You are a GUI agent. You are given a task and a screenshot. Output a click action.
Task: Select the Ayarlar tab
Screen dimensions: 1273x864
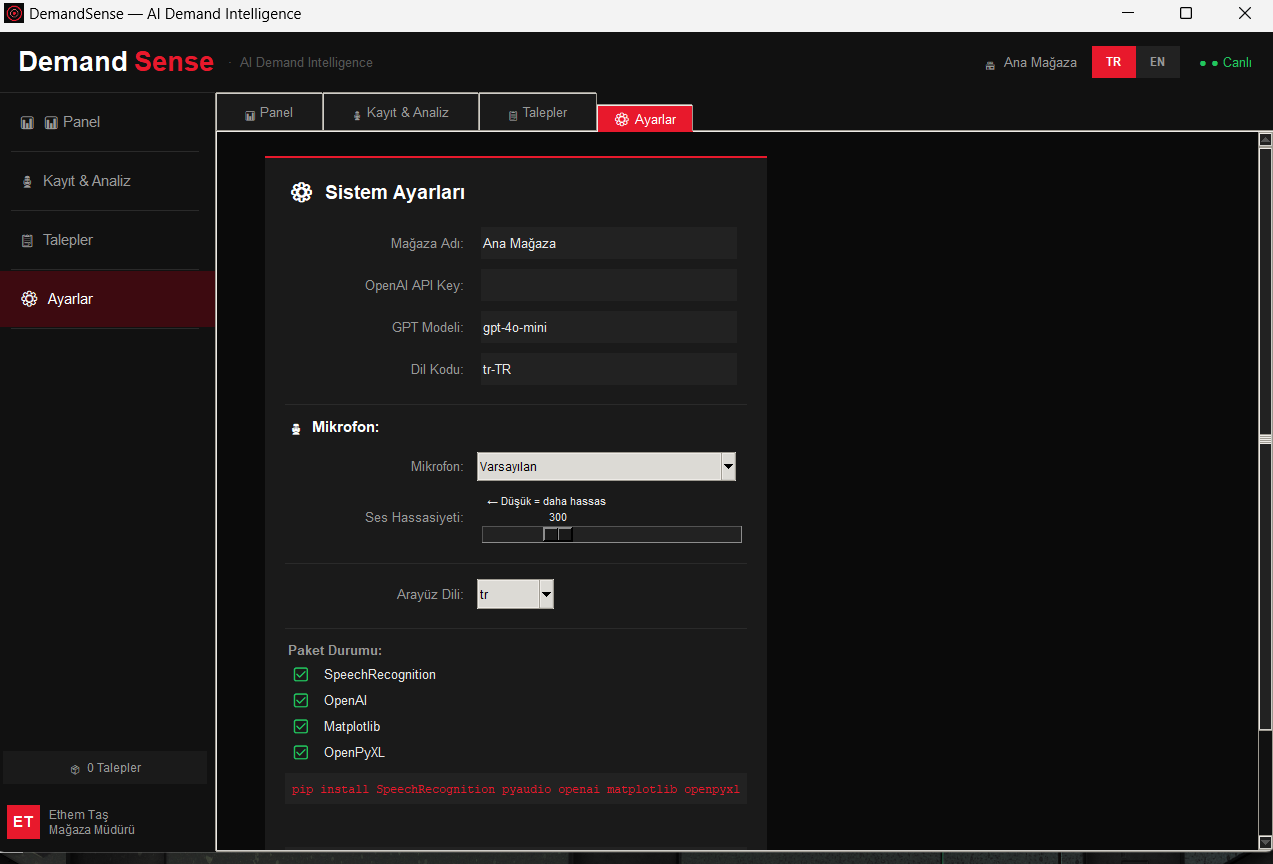645,119
